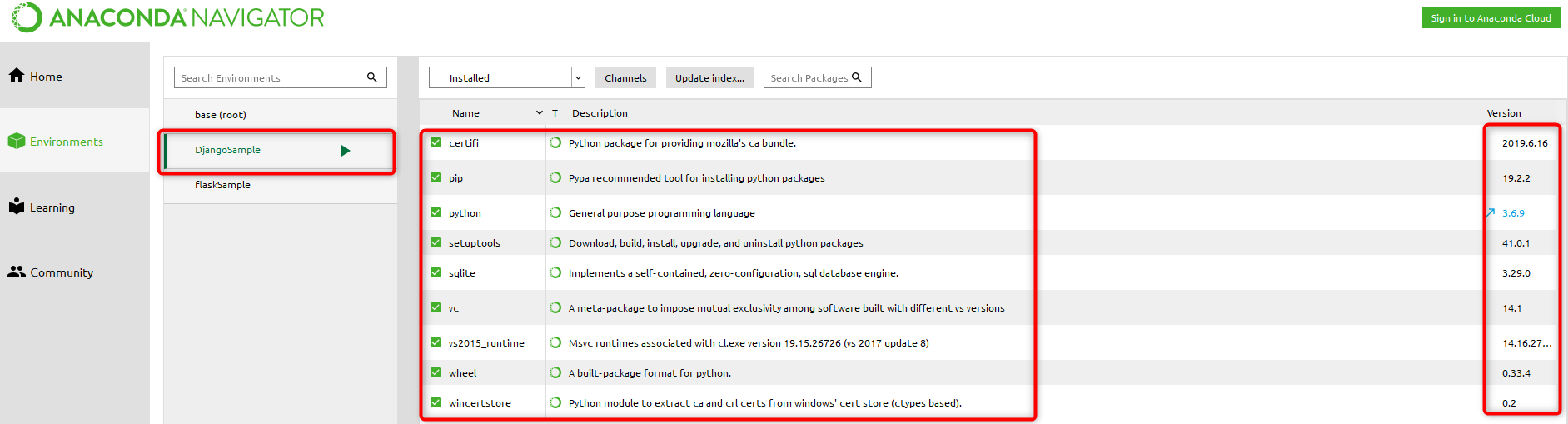Select the flaskSample environment
The width and height of the screenshot is (1568, 424).
pos(222,185)
